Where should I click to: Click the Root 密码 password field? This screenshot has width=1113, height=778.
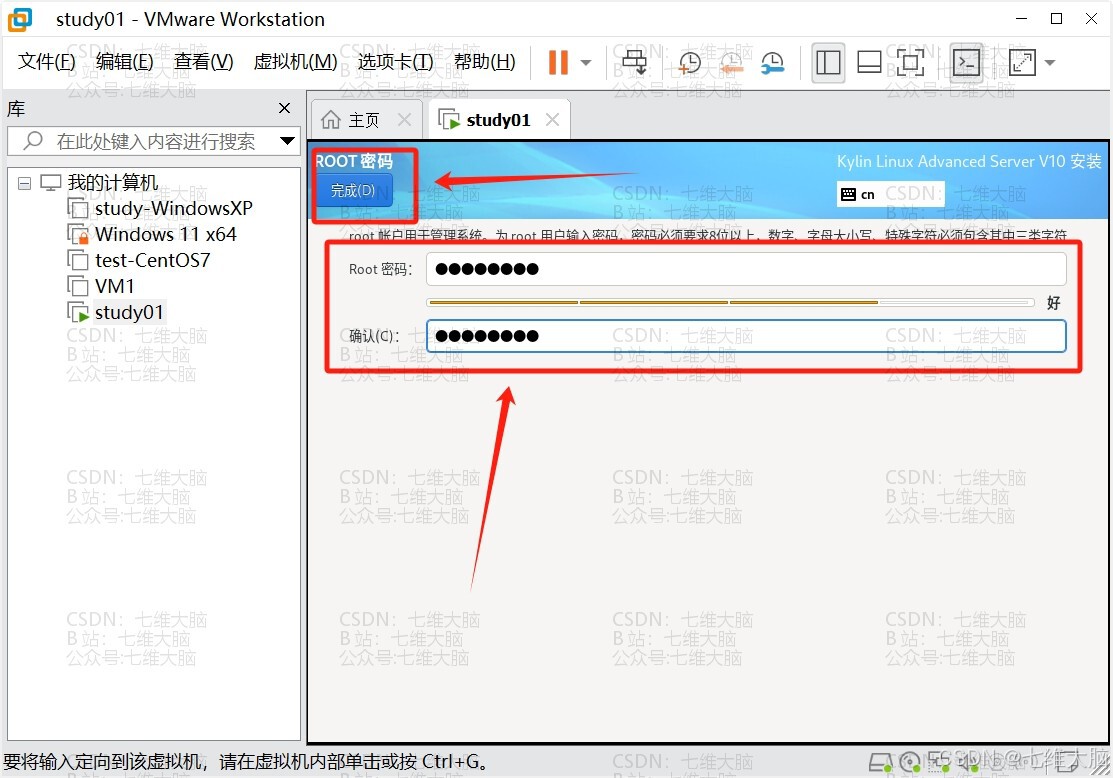coord(746,269)
